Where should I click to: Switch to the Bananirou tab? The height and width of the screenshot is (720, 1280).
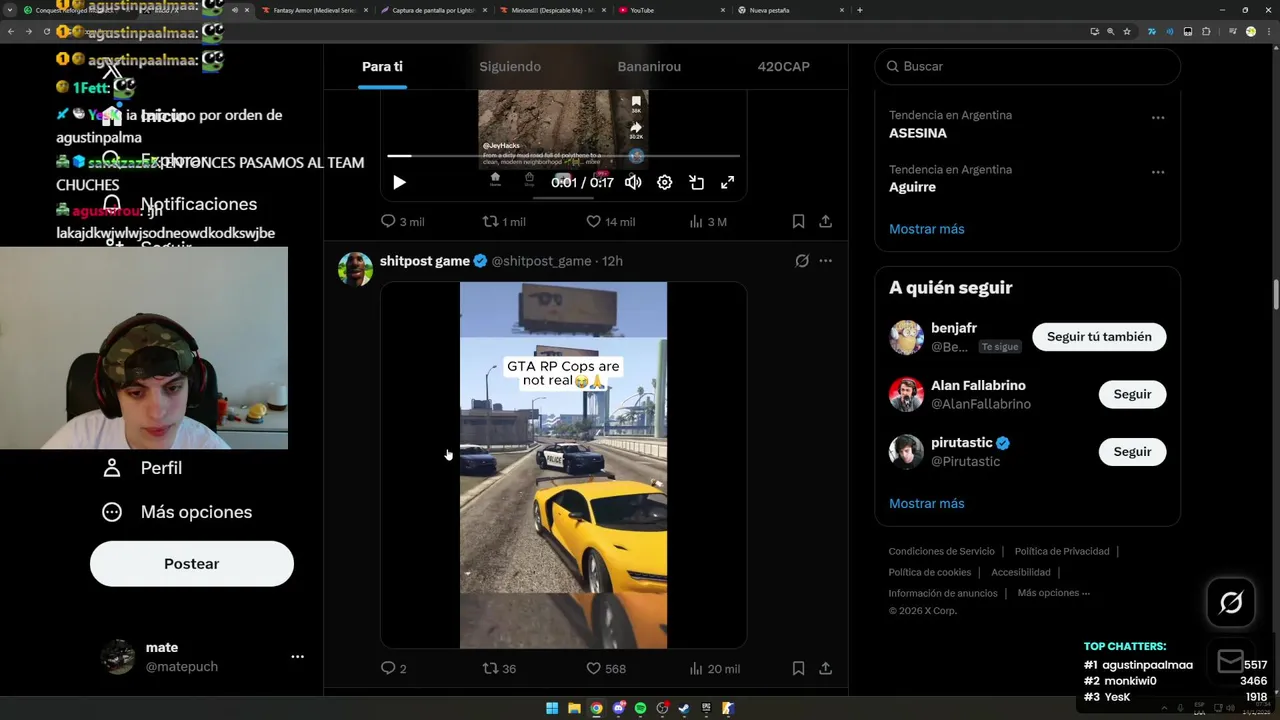pos(649,66)
